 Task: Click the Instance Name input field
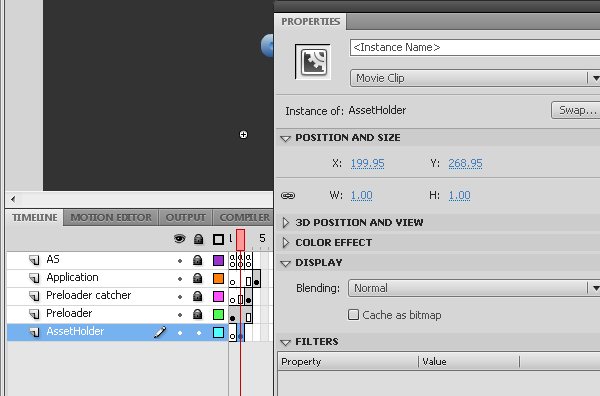[x=475, y=47]
